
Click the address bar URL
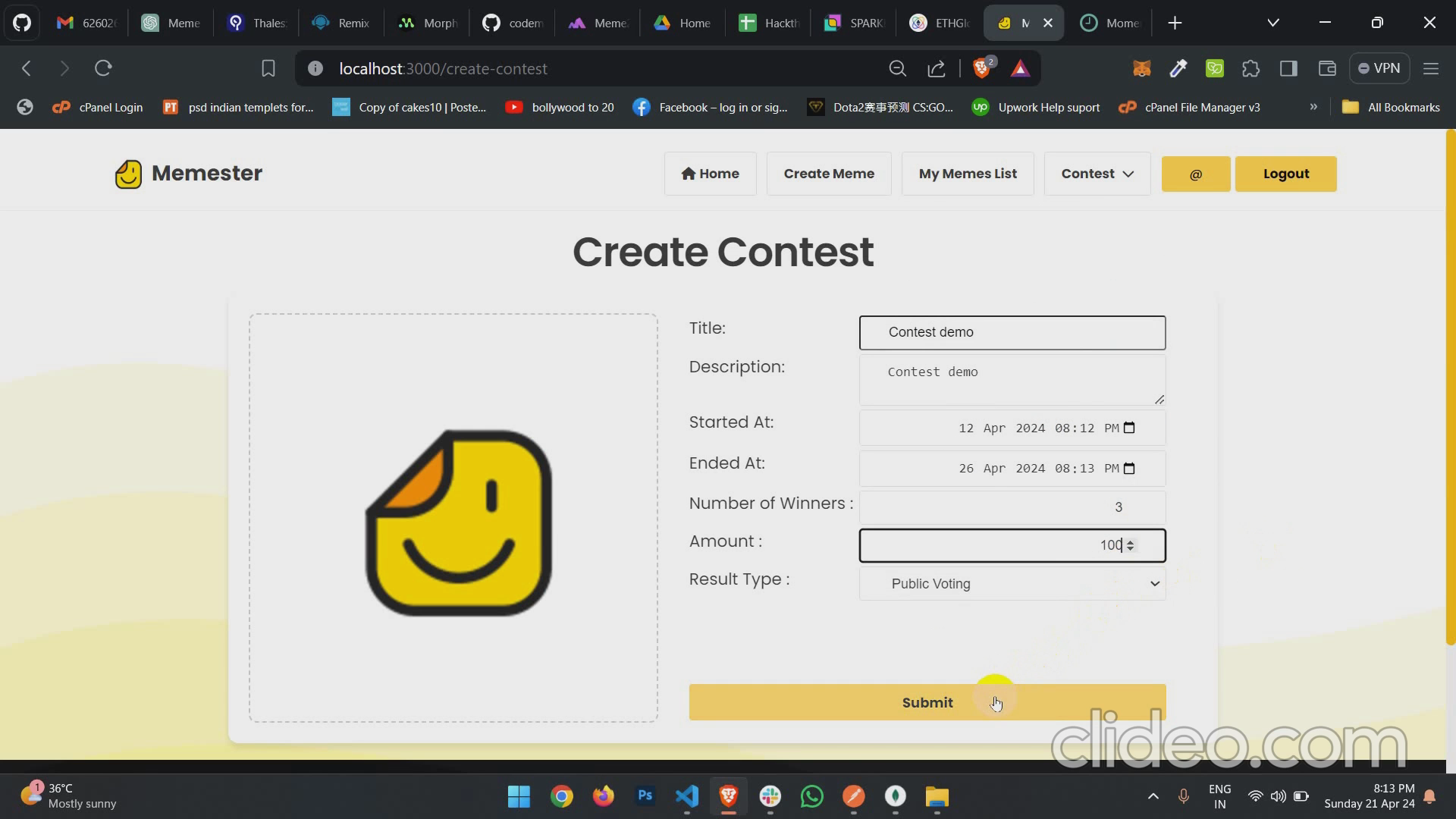[x=443, y=68]
